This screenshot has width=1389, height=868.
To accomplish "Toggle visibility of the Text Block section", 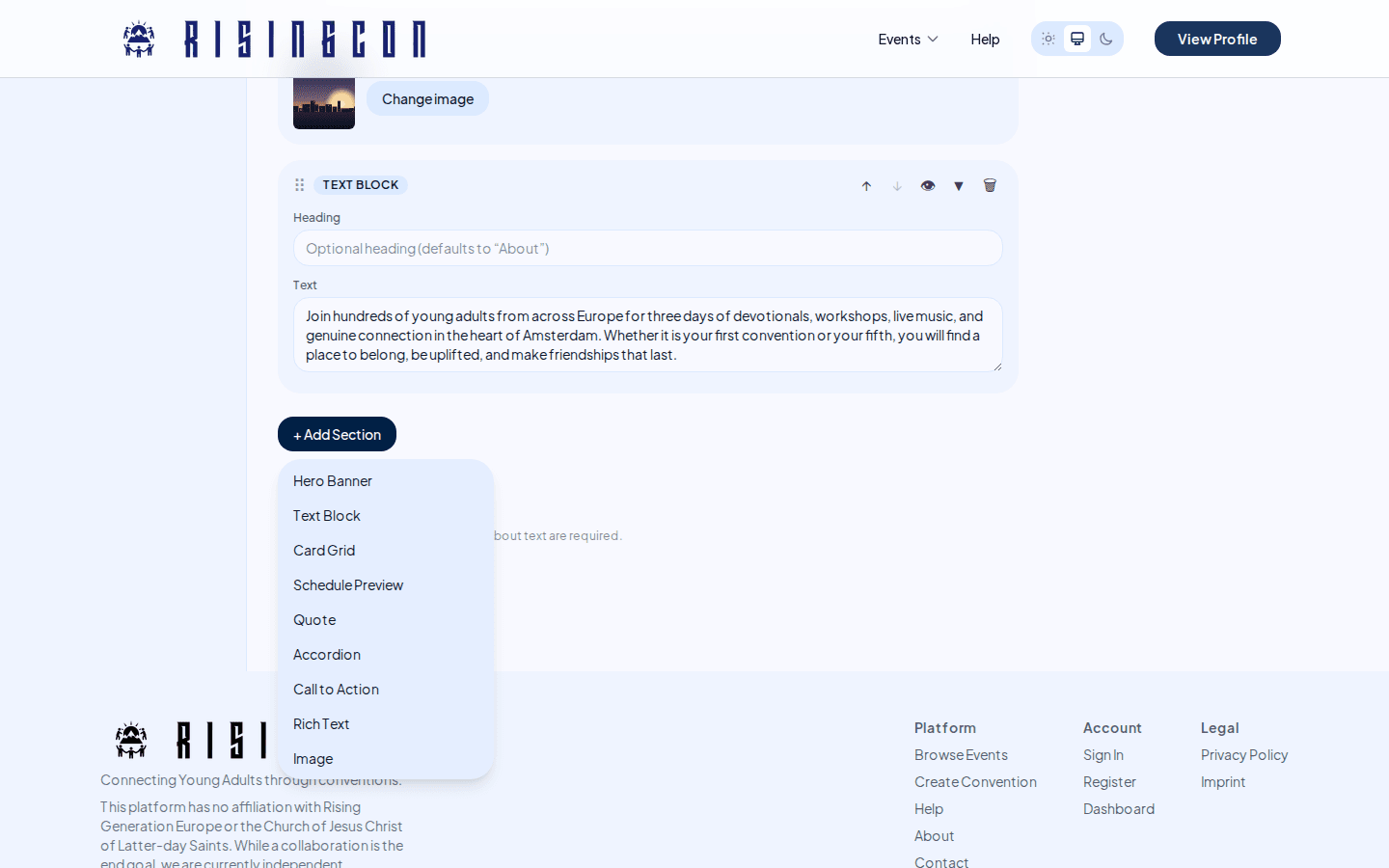I will [x=928, y=186].
